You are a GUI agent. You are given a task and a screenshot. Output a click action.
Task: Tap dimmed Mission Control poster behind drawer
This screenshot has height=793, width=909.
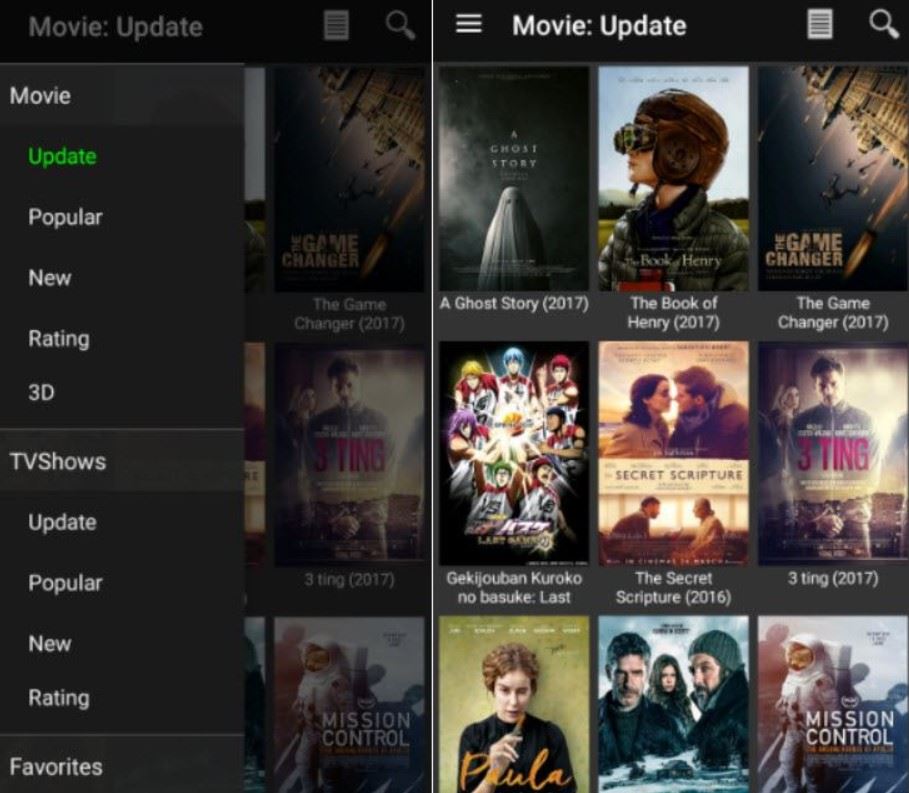[350, 705]
